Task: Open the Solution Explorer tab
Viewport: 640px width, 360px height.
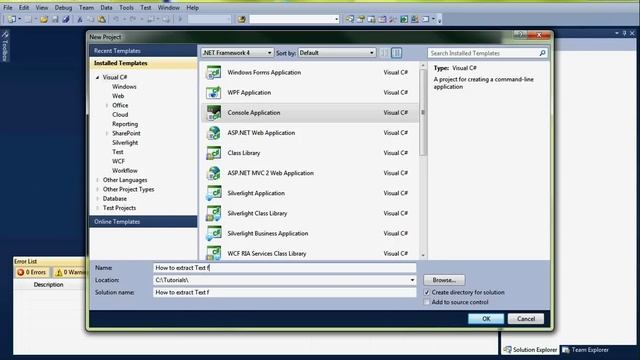Action: click(x=530, y=350)
